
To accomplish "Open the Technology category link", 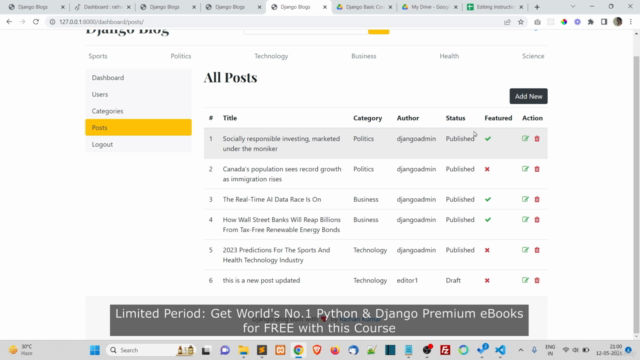I will (271, 56).
